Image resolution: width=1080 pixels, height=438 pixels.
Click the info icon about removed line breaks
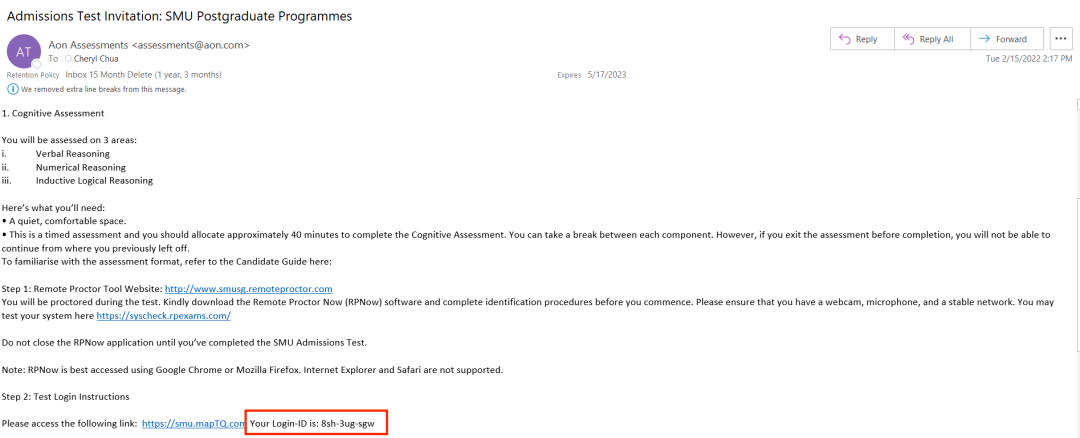pos(12,89)
